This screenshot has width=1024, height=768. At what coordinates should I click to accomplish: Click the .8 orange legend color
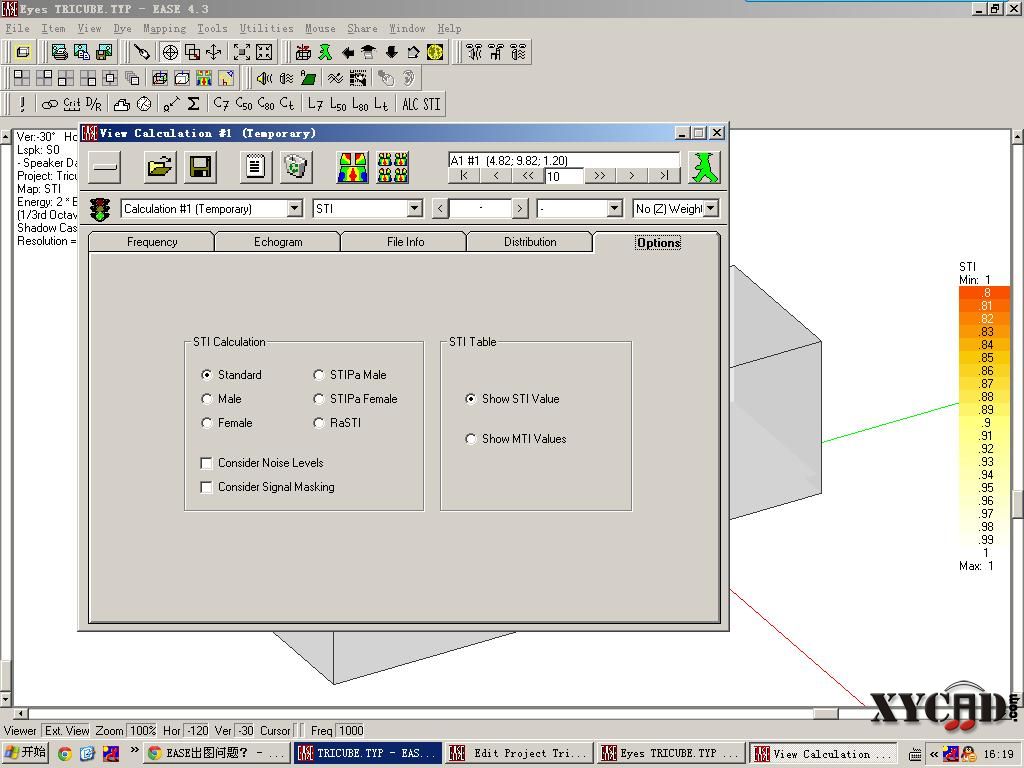[984, 293]
